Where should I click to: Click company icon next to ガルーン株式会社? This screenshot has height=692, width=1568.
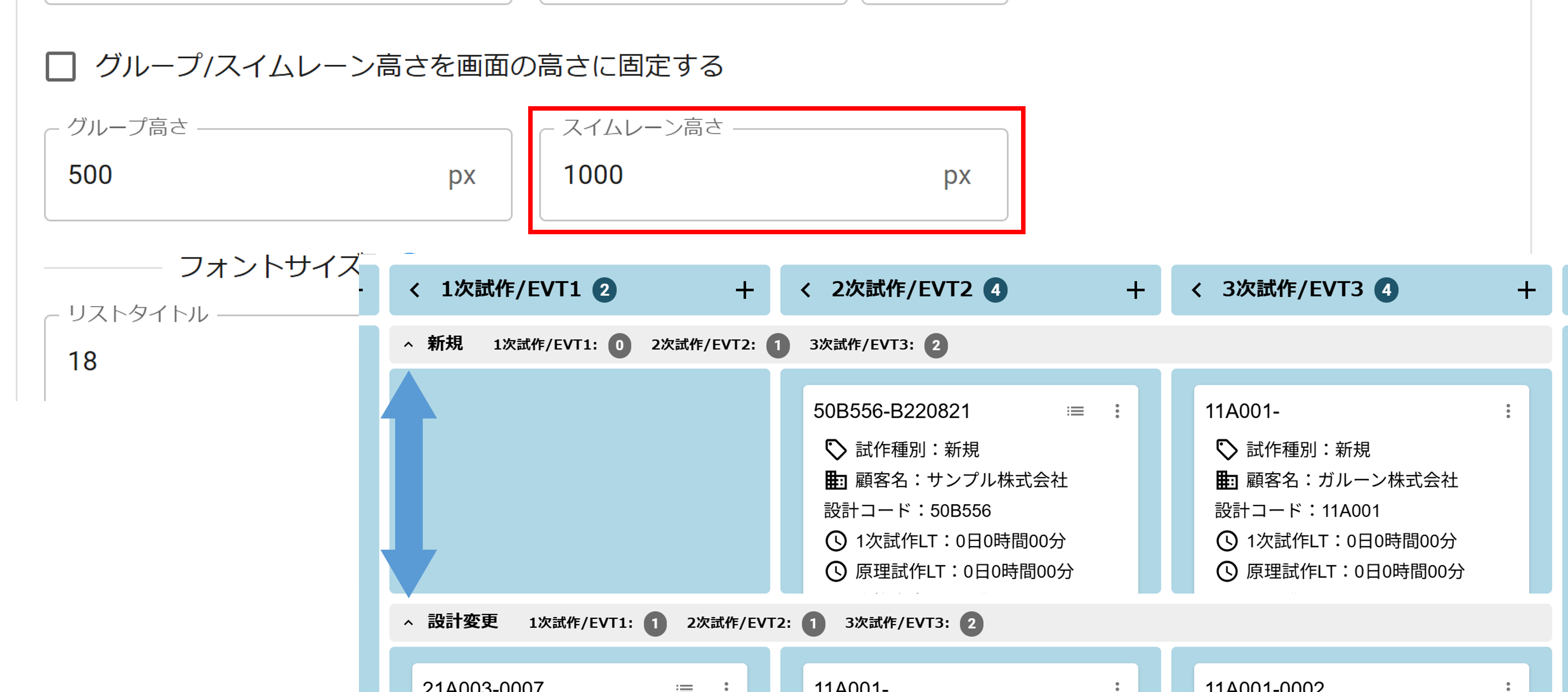click(x=1226, y=480)
